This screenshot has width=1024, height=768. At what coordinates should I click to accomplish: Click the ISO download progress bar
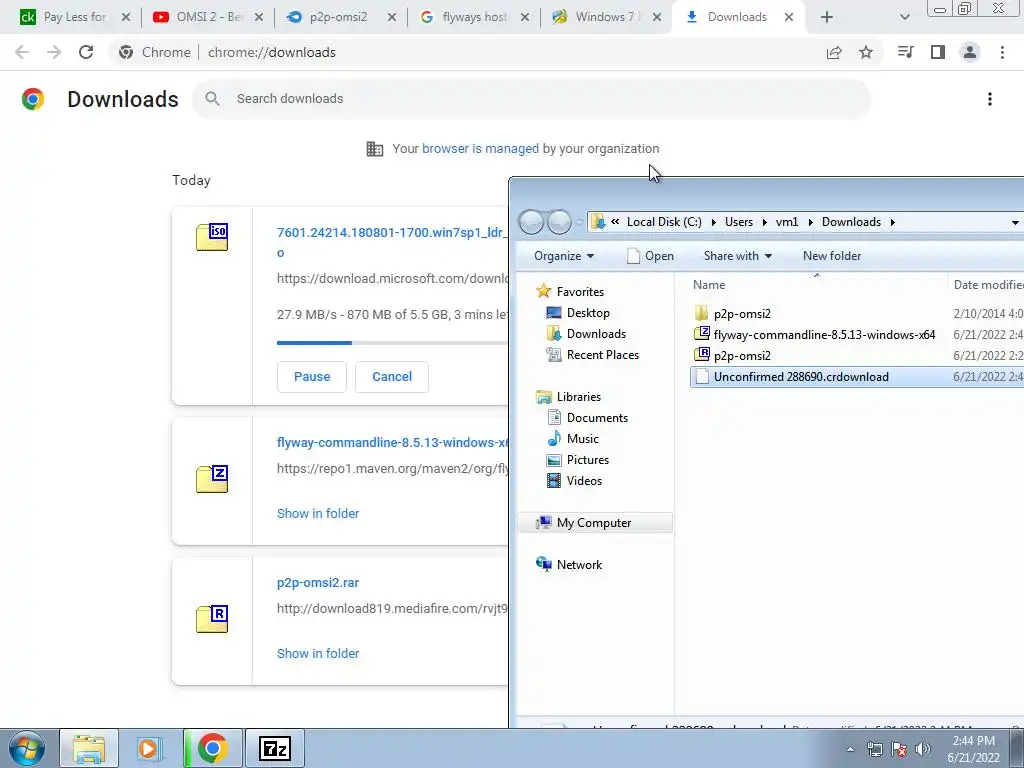point(392,342)
